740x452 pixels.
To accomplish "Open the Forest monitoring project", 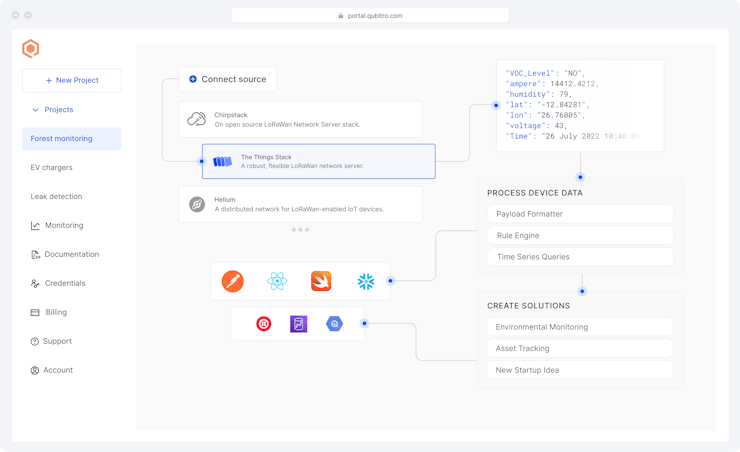I will click(72, 139).
